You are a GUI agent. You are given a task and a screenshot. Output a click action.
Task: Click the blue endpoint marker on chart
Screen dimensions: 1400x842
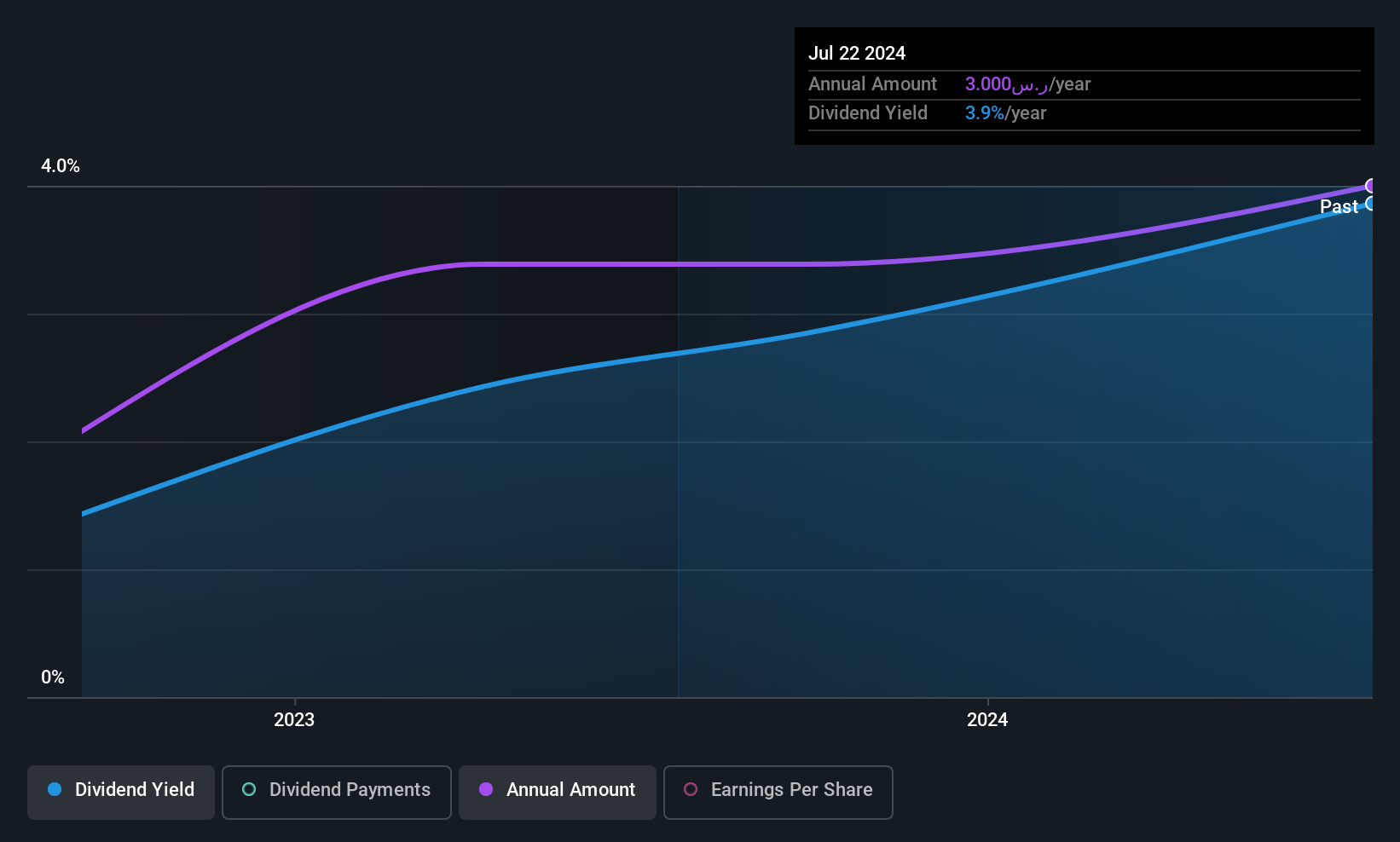click(x=1371, y=204)
